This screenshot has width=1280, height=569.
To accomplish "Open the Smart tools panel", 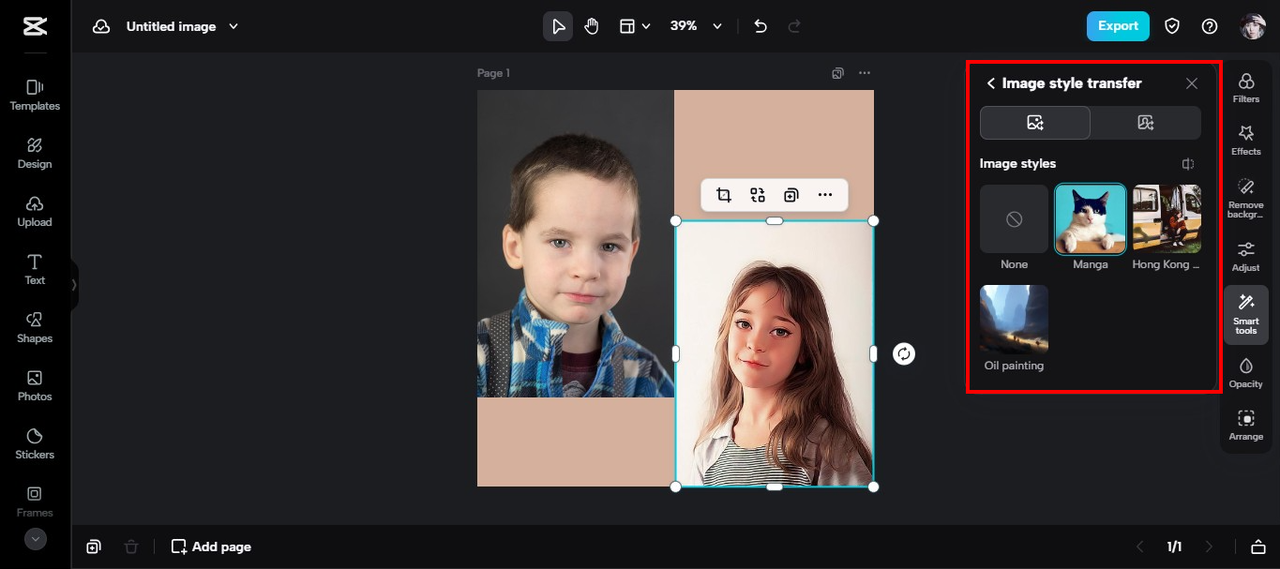I will pos(1246,314).
